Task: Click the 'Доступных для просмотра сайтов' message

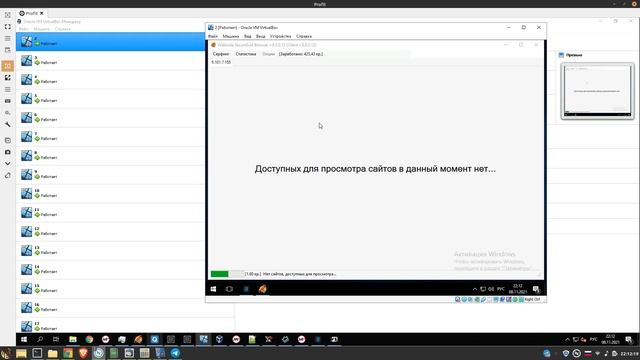Action: (375, 169)
